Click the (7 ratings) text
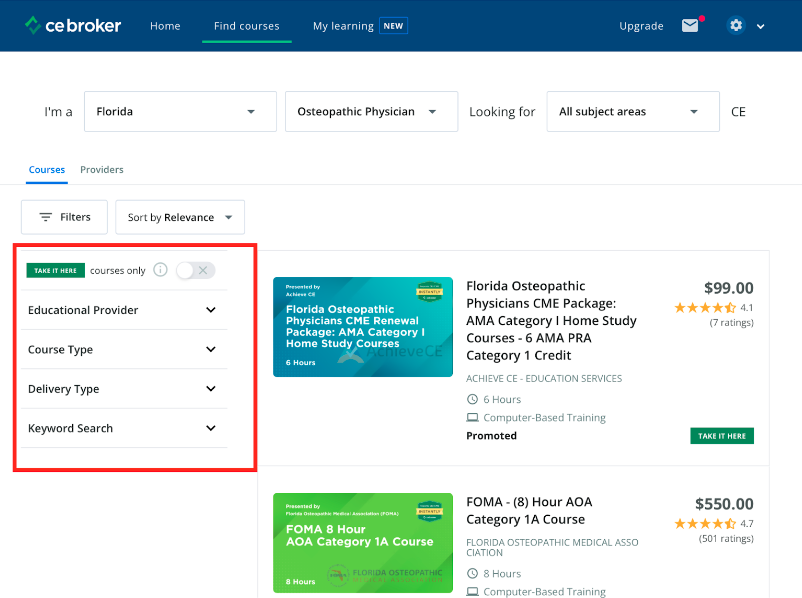802x598 pixels. coord(731,323)
